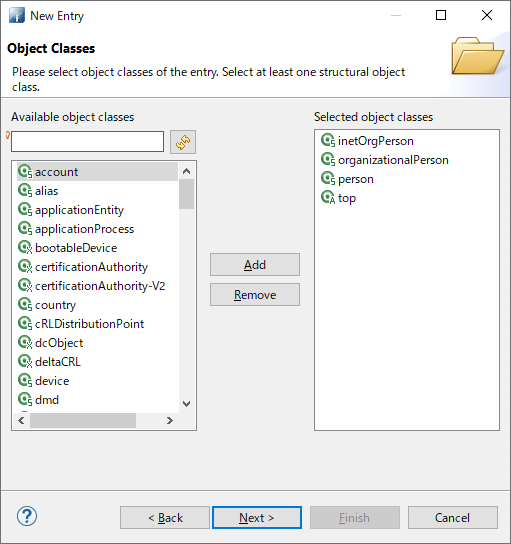Viewport: 511px width, 544px height.
Task: Click the Remove button
Action: click(x=255, y=295)
